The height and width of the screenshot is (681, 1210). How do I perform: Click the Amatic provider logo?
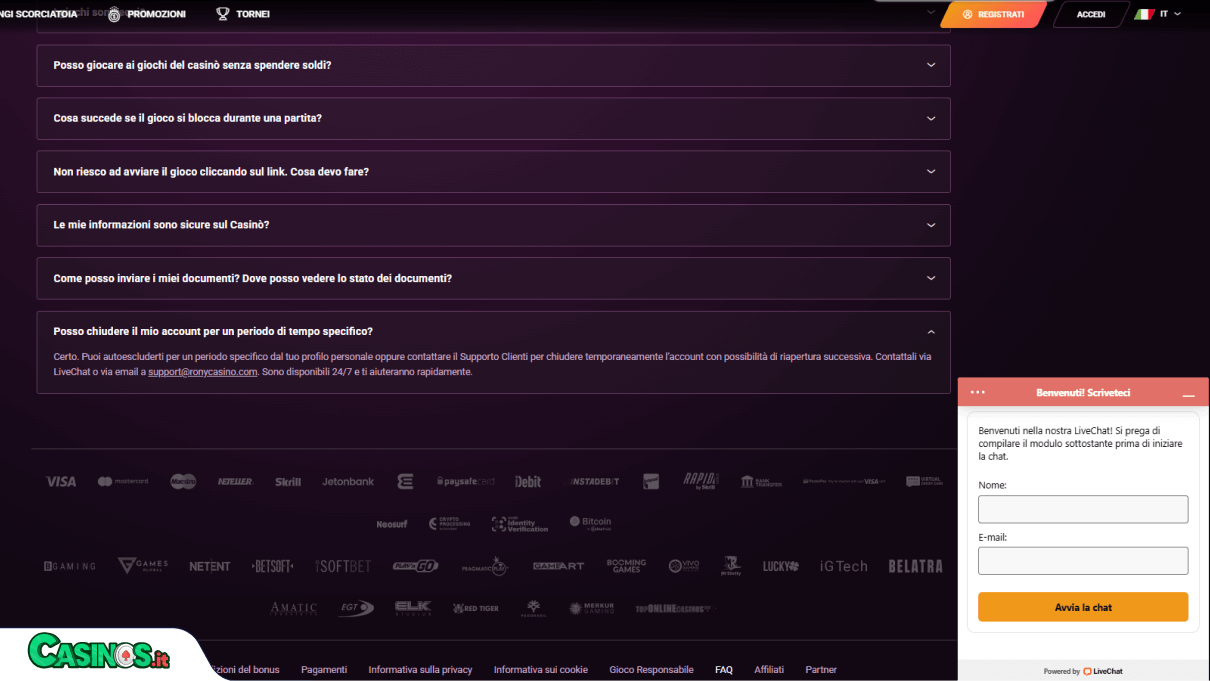[x=293, y=608]
